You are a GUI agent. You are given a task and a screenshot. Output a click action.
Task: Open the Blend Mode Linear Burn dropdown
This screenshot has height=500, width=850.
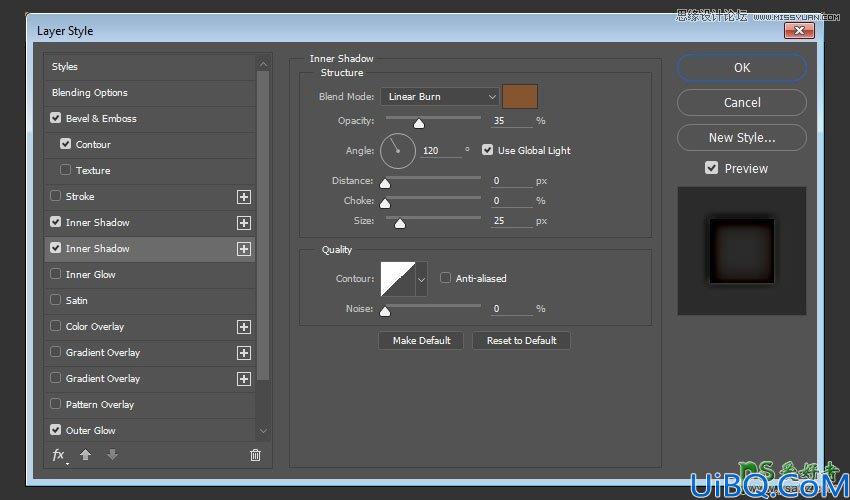coord(440,97)
